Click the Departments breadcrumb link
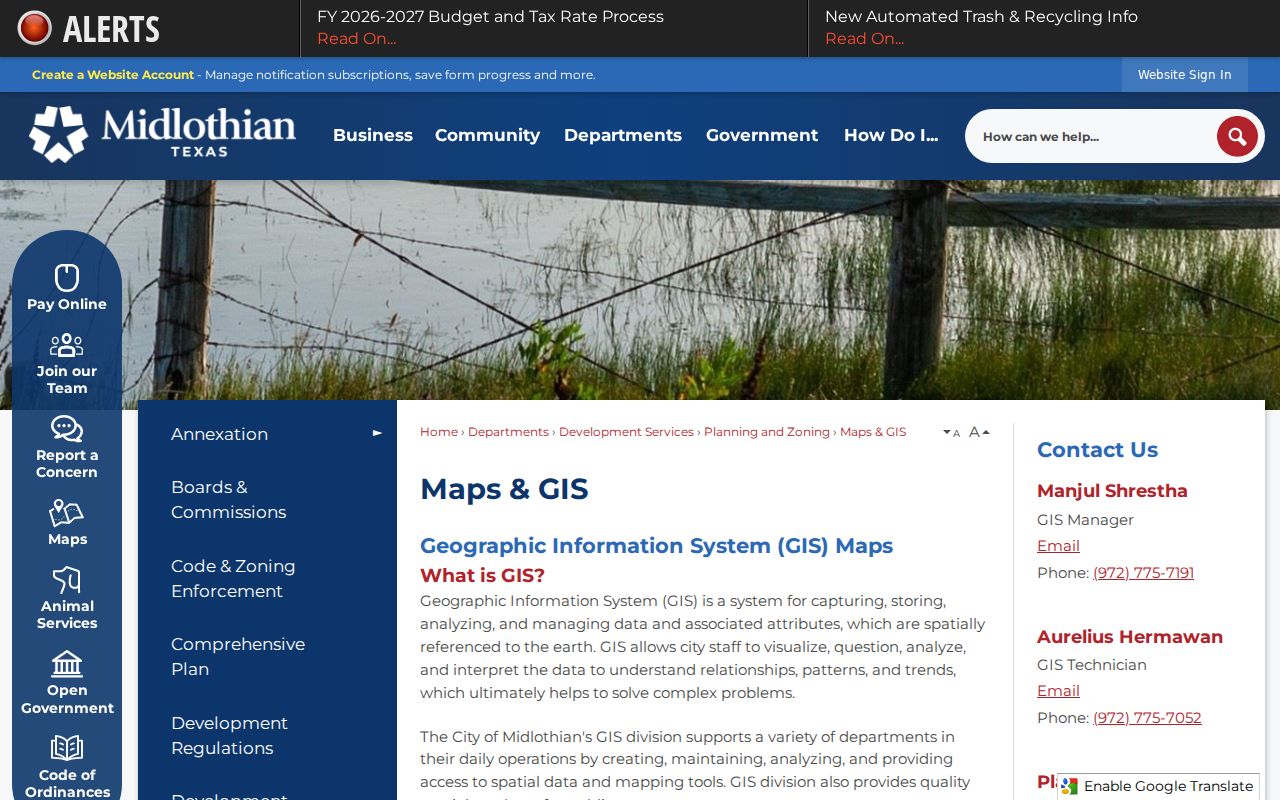 (x=508, y=432)
